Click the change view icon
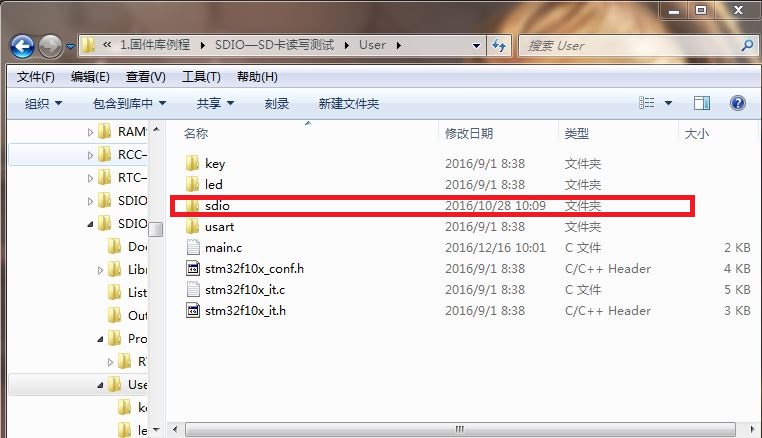 click(x=646, y=103)
